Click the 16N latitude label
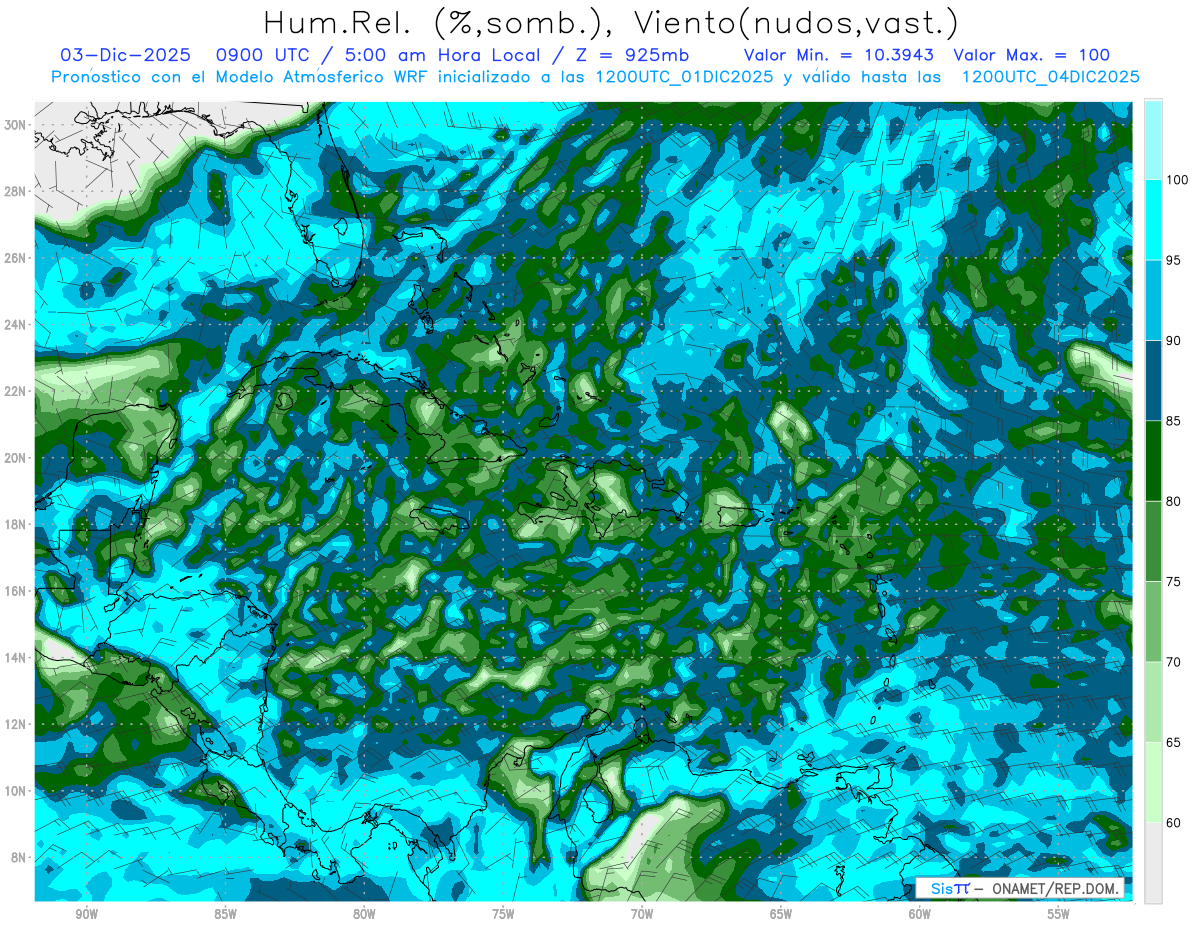 (x=16, y=591)
